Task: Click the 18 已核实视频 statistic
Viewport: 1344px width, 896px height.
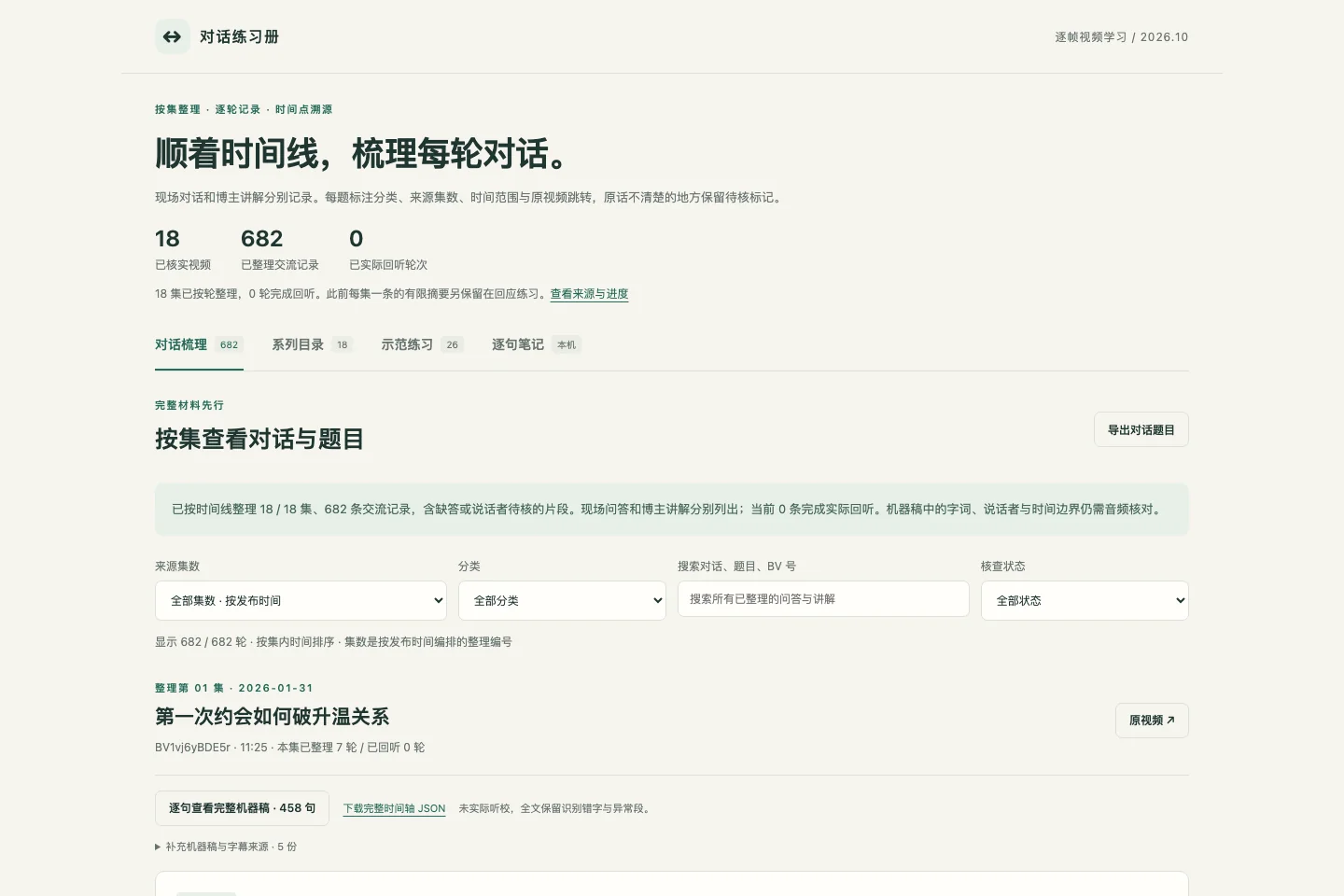Action: pos(183,249)
